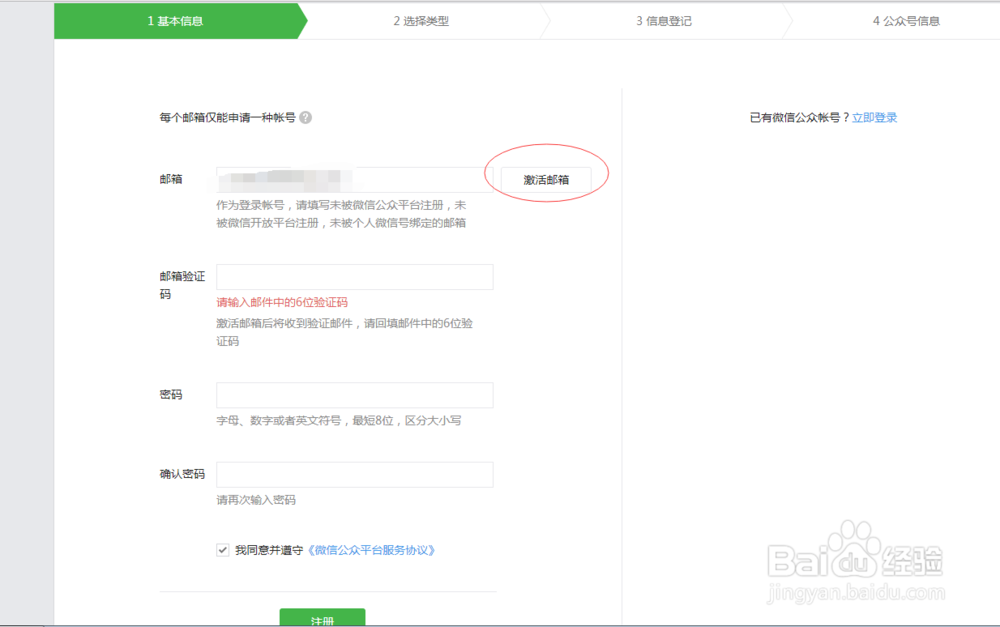Select step tab 3 信息登记

click(x=663, y=21)
